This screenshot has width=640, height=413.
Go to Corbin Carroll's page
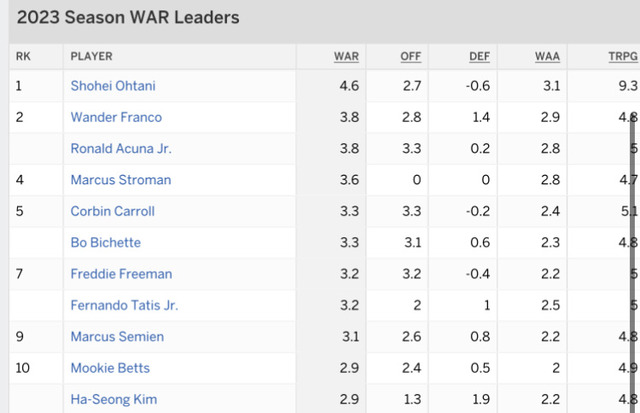click(x=114, y=212)
